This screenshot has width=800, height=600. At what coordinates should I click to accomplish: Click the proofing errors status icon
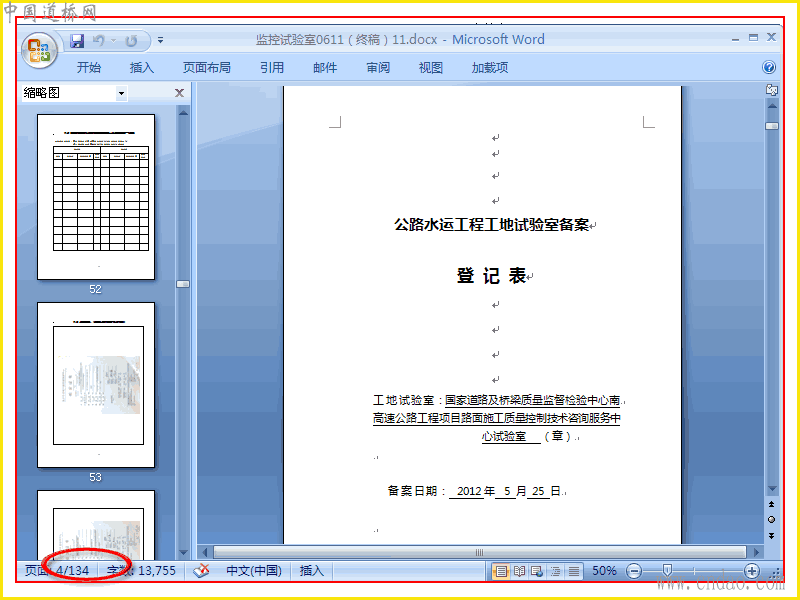(x=201, y=570)
